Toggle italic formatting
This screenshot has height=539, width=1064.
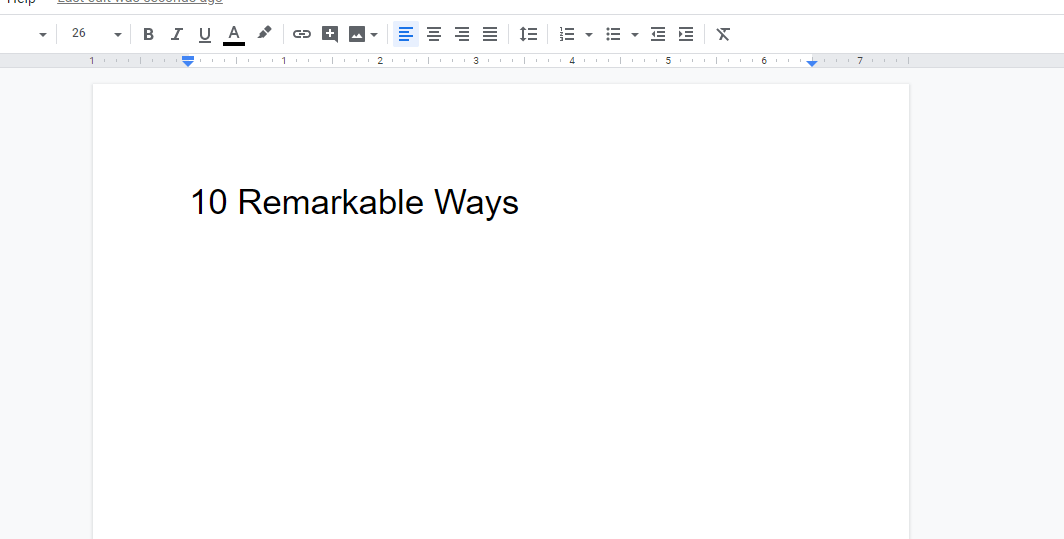pos(176,34)
